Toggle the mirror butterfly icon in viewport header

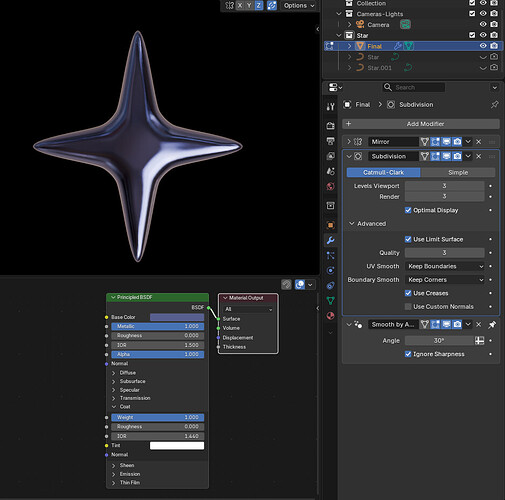[x=230, y=5]
